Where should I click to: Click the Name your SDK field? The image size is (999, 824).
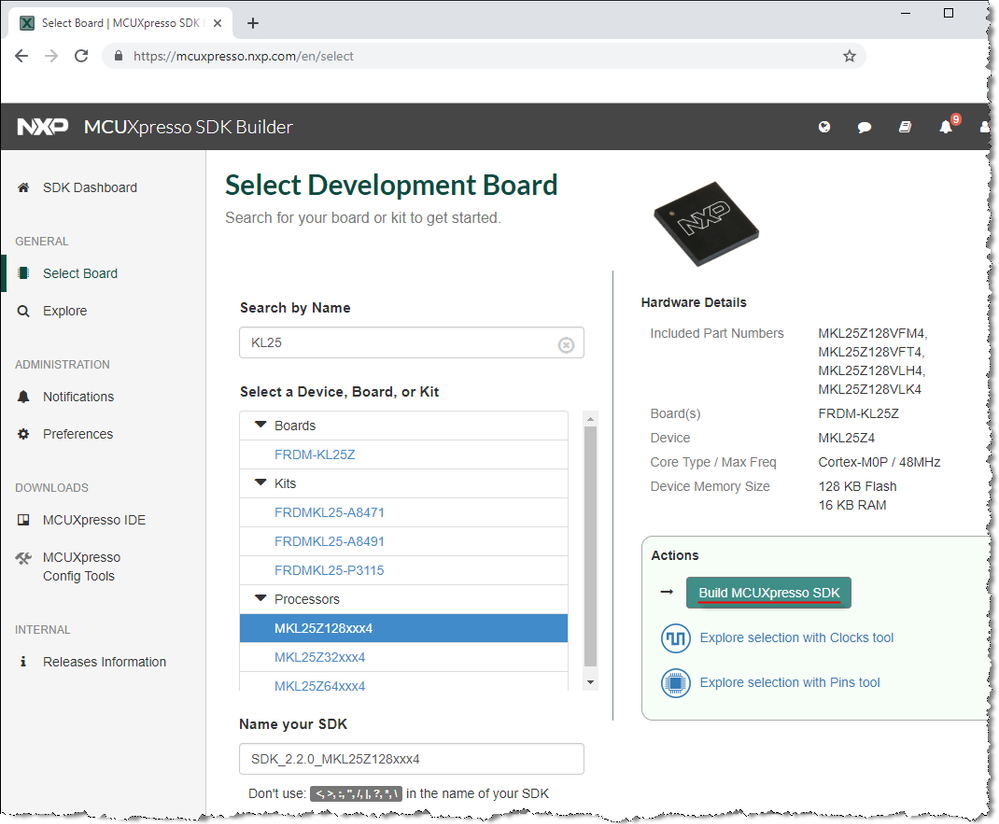click(412, 759)
